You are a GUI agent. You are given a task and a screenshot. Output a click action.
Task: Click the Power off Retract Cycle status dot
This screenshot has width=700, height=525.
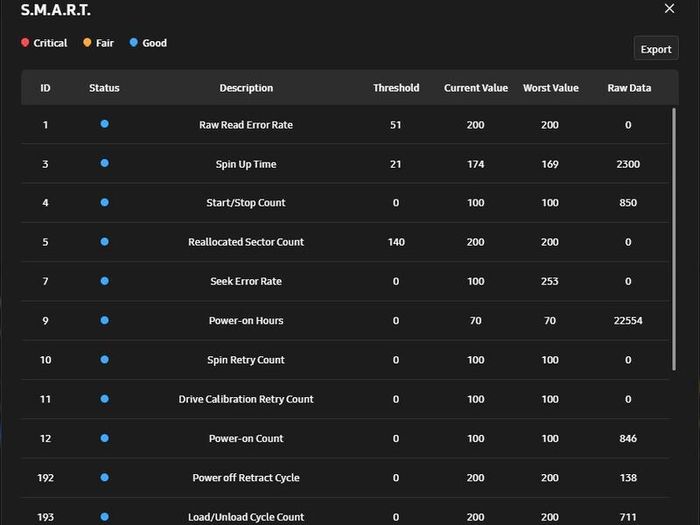pos(104,477)
